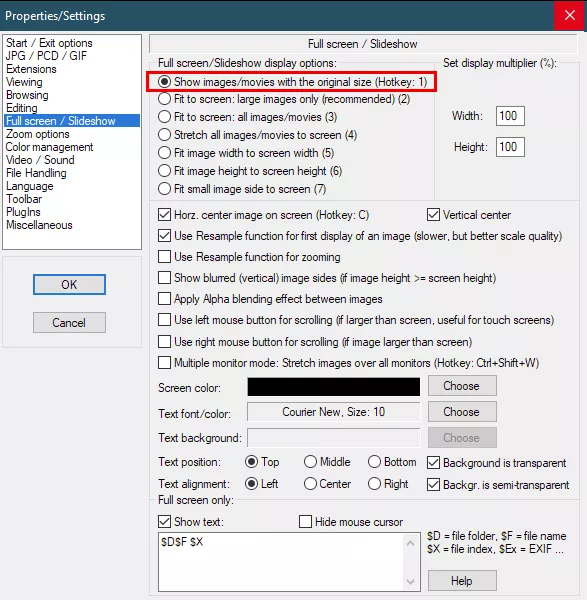
Task: Open Choose dialog for Screen color
Action: (x=462, y=386)
